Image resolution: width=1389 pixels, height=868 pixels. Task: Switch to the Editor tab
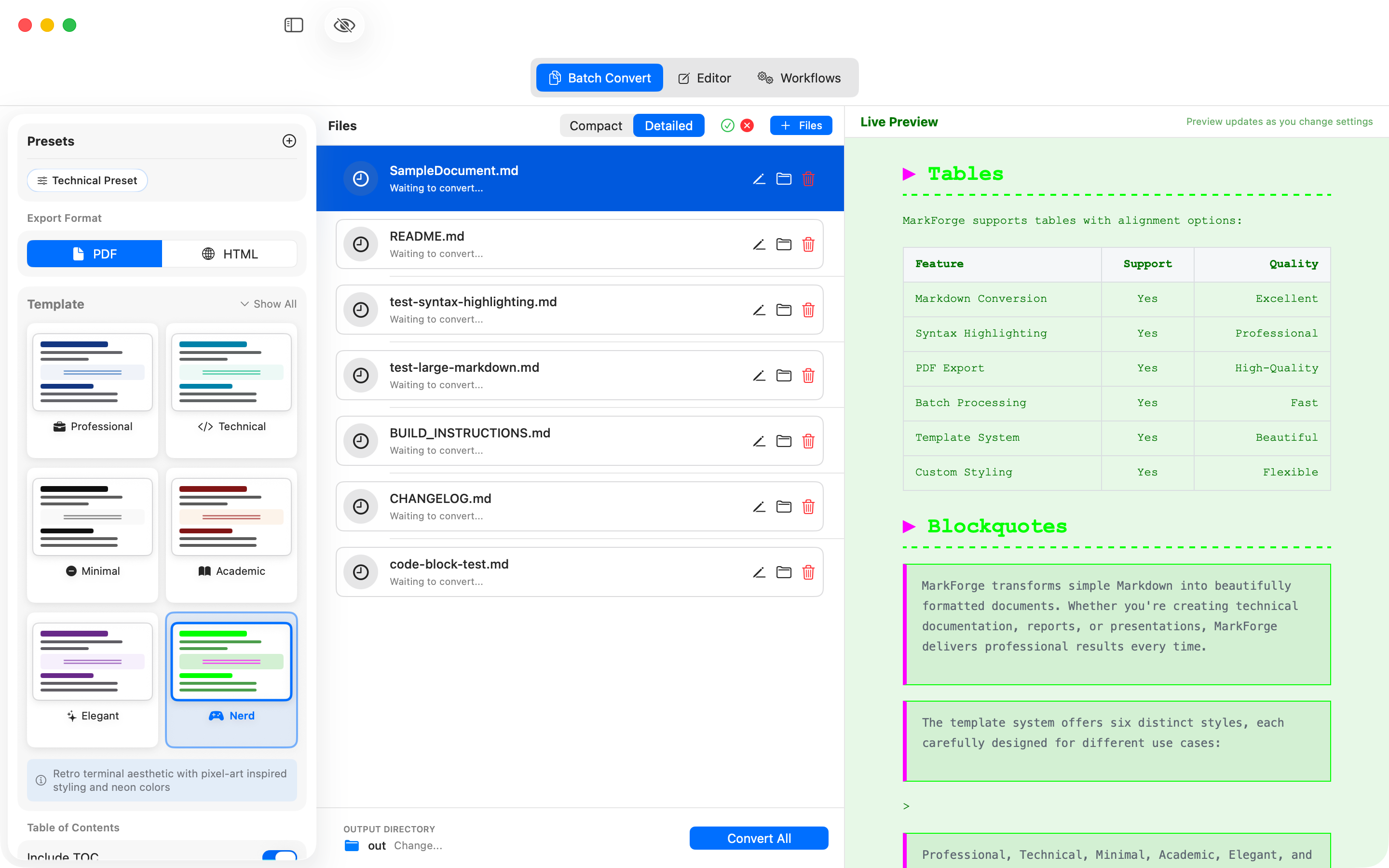pyautogui.click(x=704, y=78)
